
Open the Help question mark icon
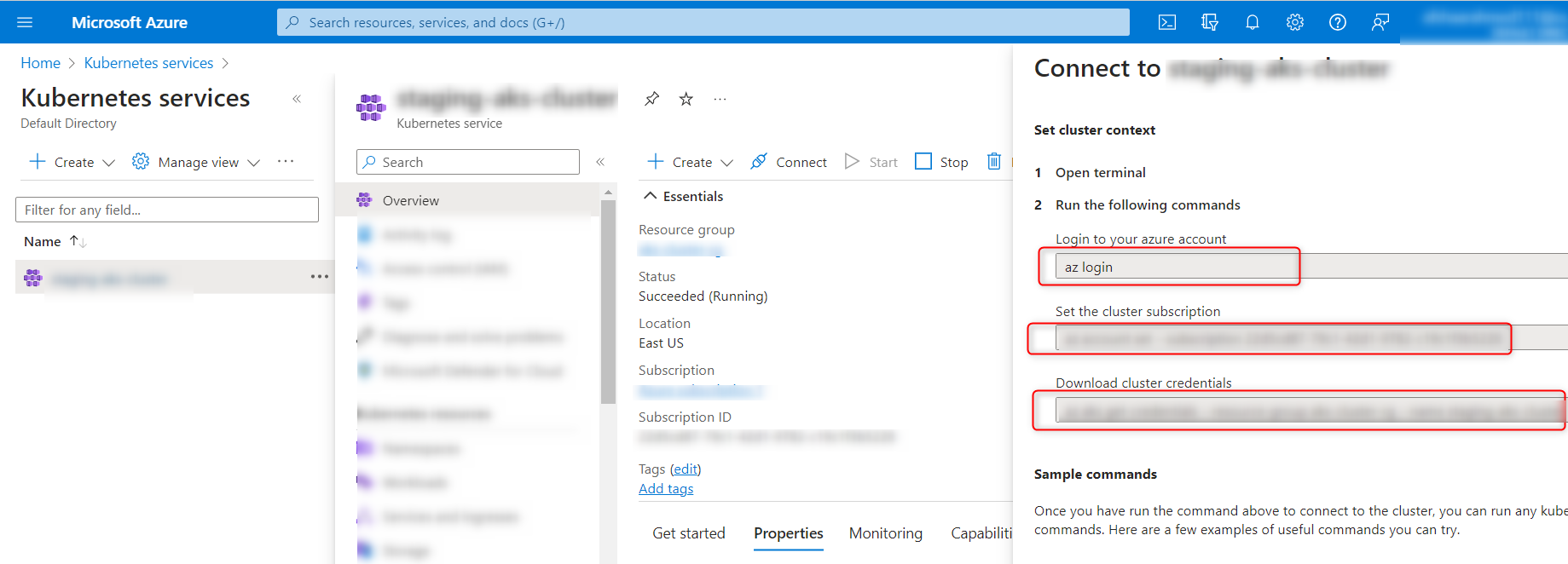pos(1337,22)
